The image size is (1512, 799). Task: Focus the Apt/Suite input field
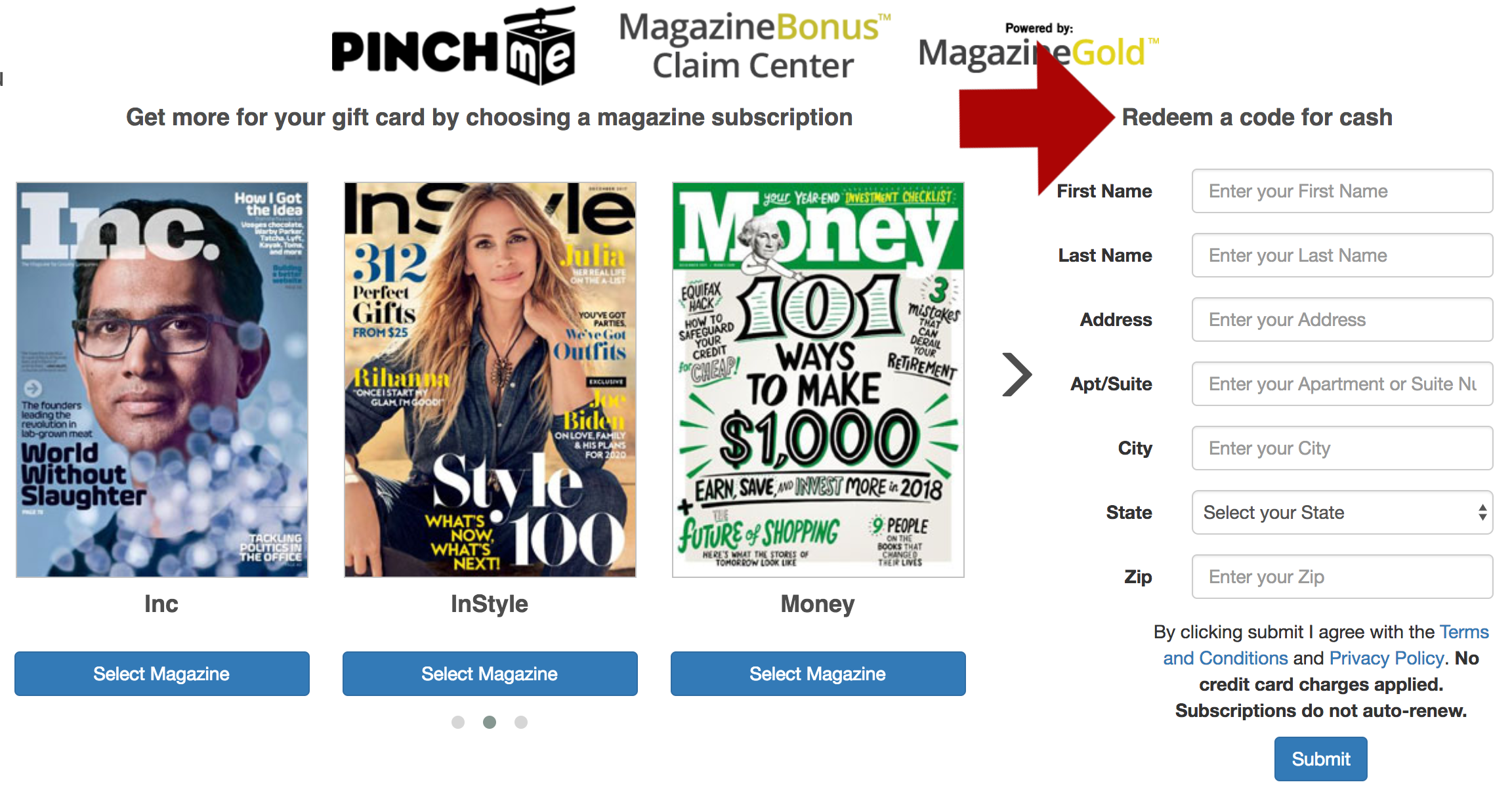pos(1342,384)
